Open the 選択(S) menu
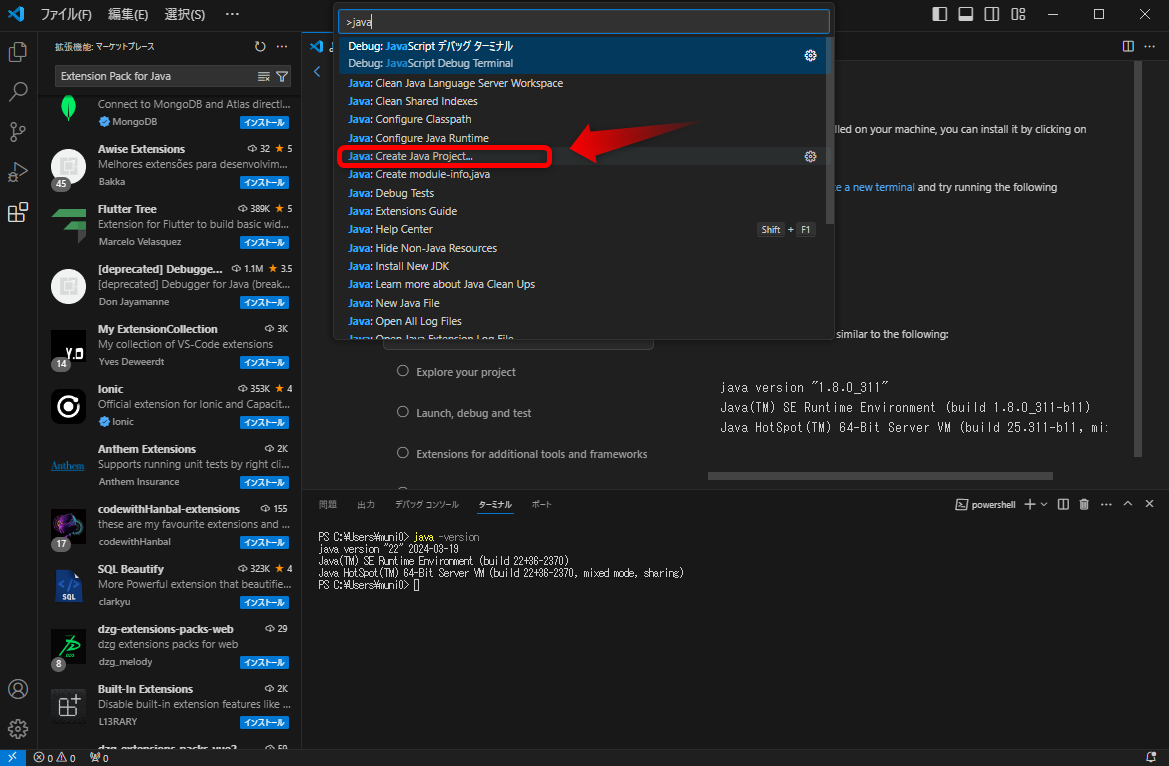 tap(185, 14)
